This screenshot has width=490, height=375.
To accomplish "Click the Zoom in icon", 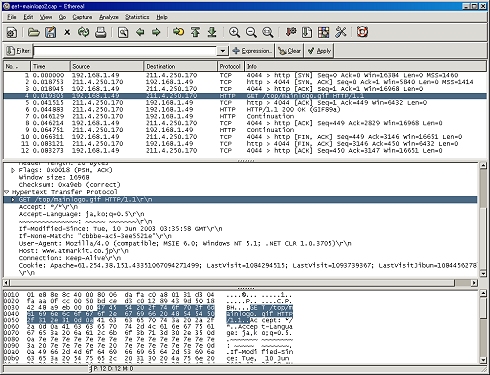I will click(234, 32).
